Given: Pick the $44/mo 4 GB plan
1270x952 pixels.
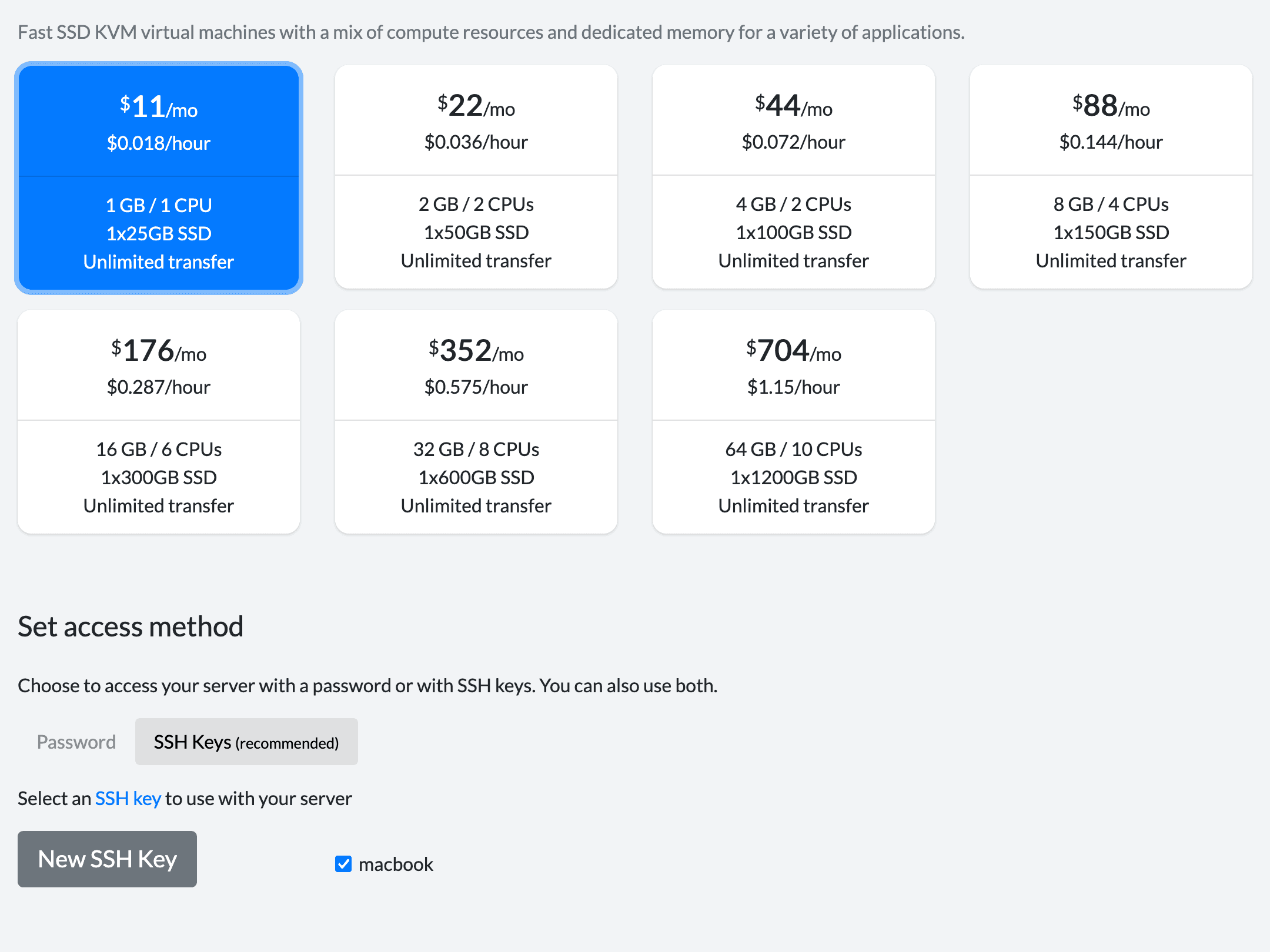Looking at the screenshot, I should pyautogui.click(x=794, y=176).
